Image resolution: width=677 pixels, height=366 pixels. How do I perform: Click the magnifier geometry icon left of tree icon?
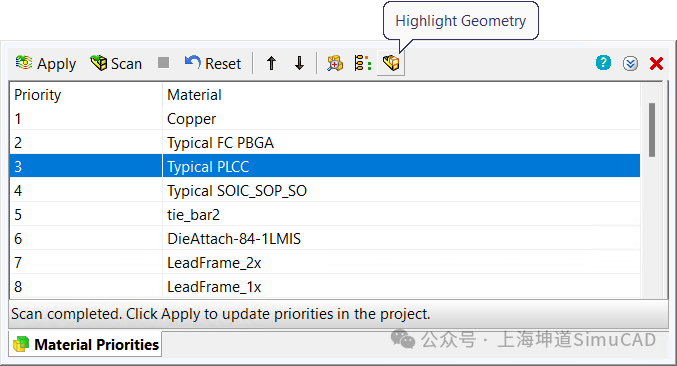(335, 63)
